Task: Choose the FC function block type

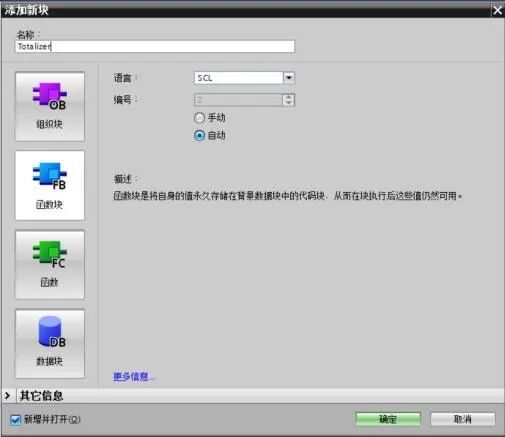Action: (x=50, y=265)
